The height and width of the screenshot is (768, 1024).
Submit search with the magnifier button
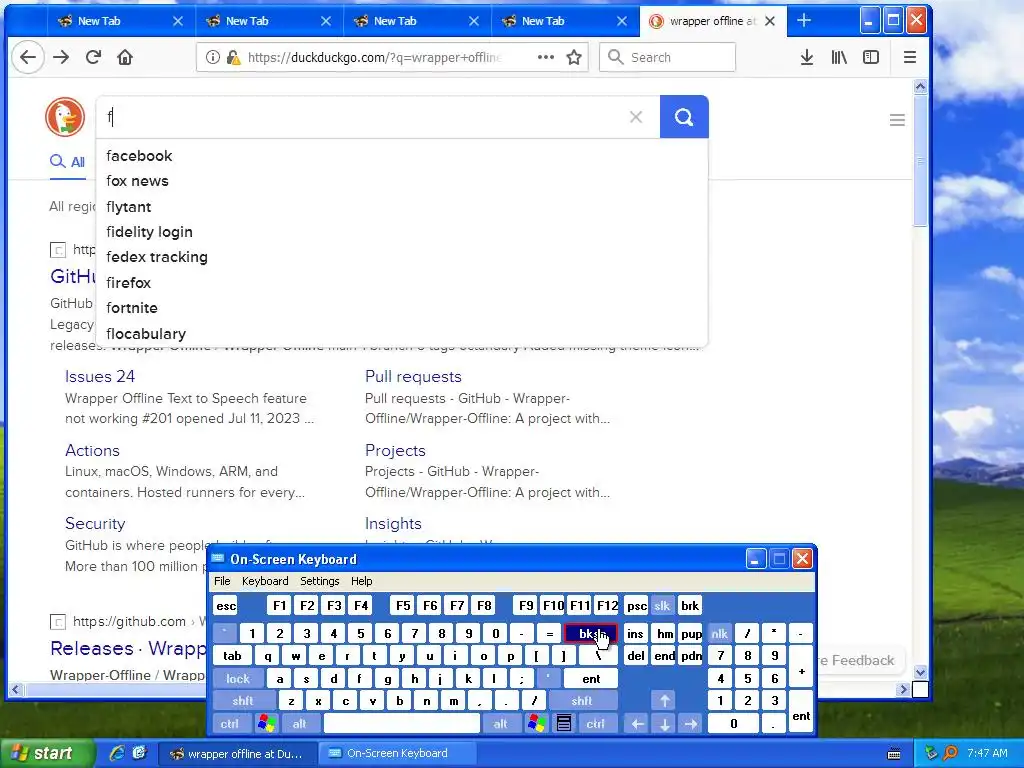click(684, 117)
